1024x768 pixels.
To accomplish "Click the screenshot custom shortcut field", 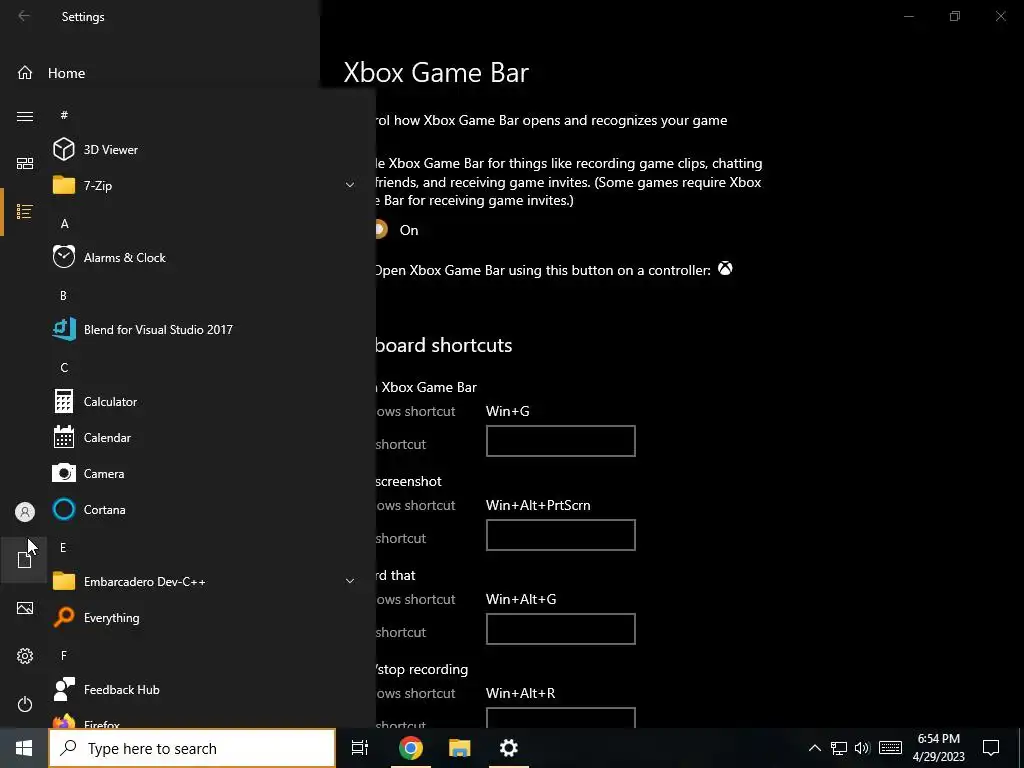I will click(x=560, y=535).
